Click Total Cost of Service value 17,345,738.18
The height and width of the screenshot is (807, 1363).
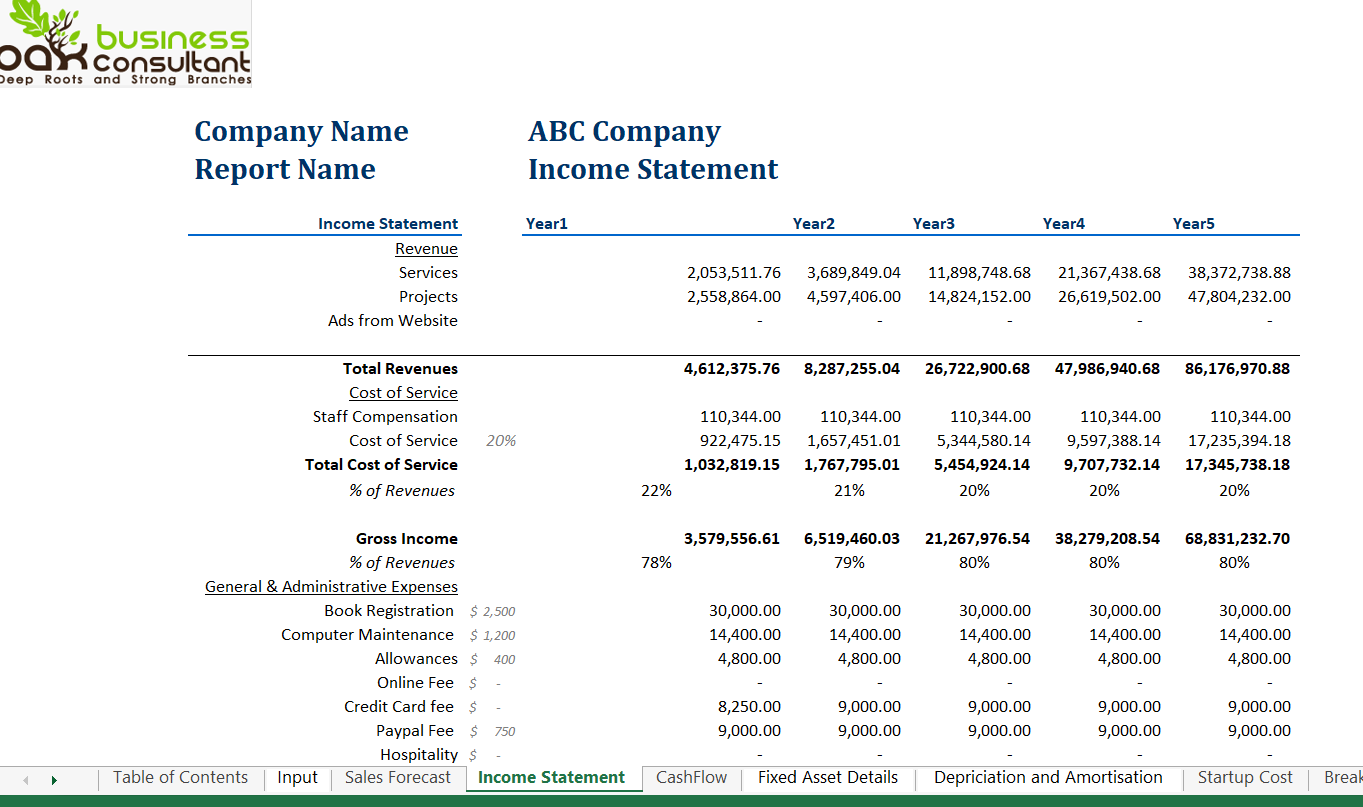[x=1237, y=465]
